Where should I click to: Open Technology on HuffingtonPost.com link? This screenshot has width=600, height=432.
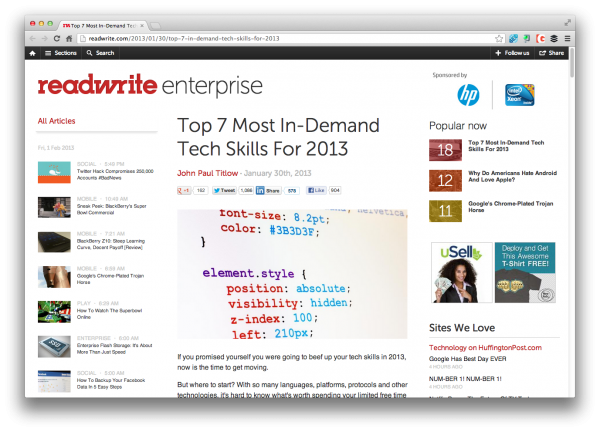pos(485,347)
